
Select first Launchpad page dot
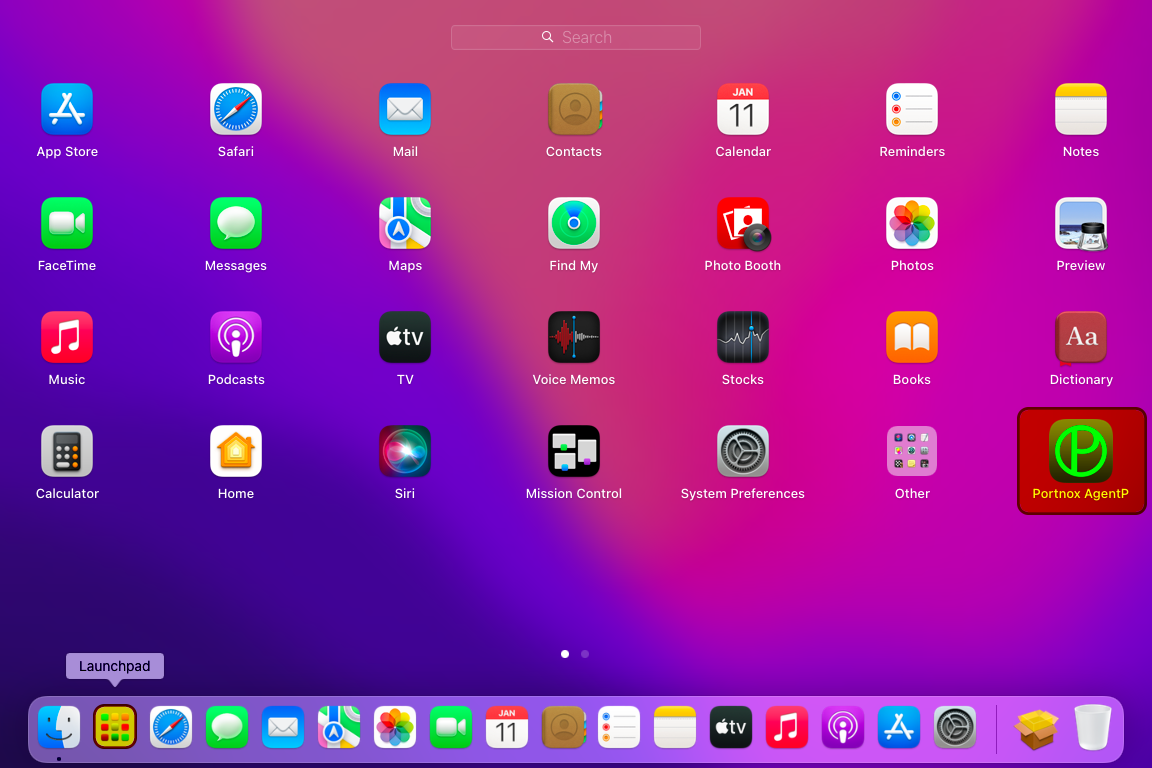coord(565,654)
